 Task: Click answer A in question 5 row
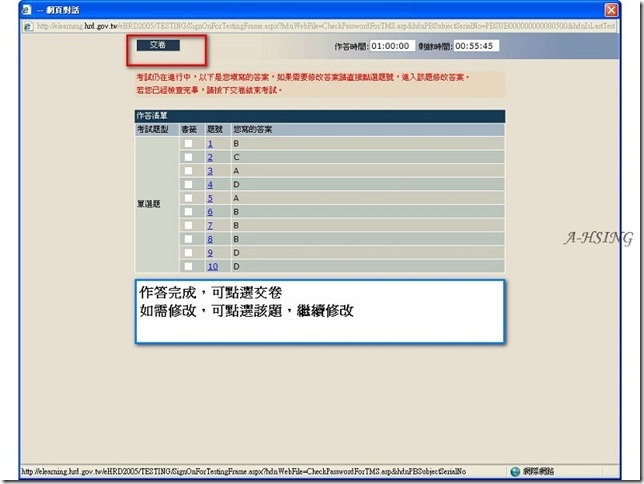236,198
